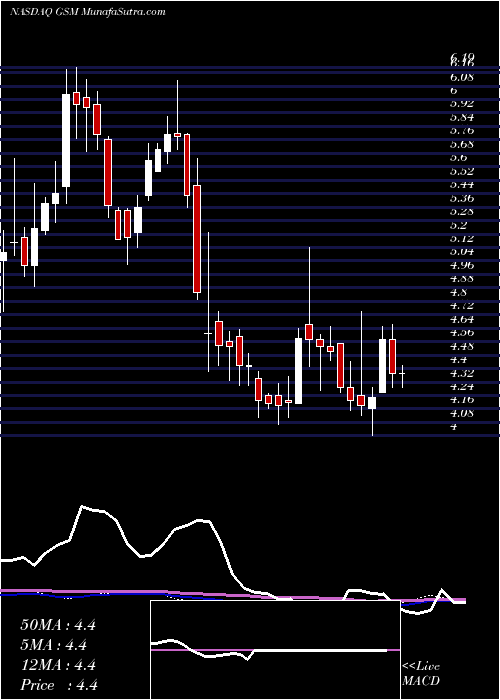Click the <<Live MACD label

[x=421, y=674]
